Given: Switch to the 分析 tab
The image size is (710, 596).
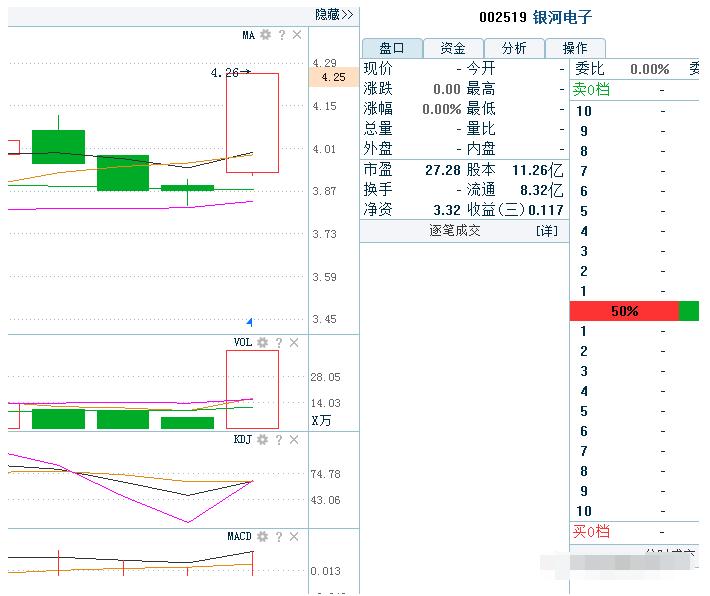Looking at the screenshot, I should tap(514, 48).
